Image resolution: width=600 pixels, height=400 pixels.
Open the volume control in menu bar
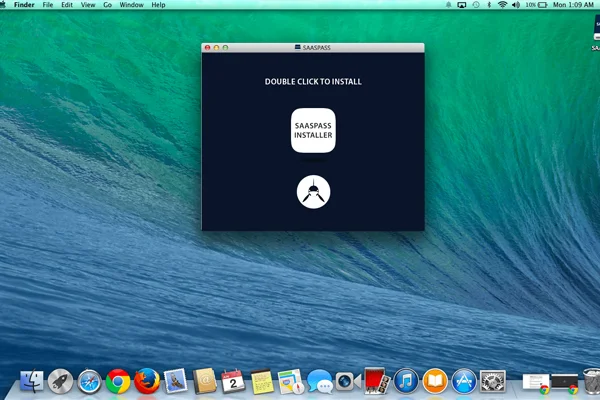(x=516, y=5)
